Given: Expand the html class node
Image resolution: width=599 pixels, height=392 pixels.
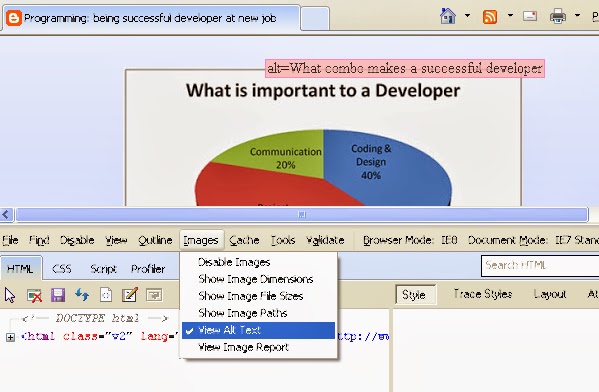Looking at the screenshot, I should click(10, 337).
